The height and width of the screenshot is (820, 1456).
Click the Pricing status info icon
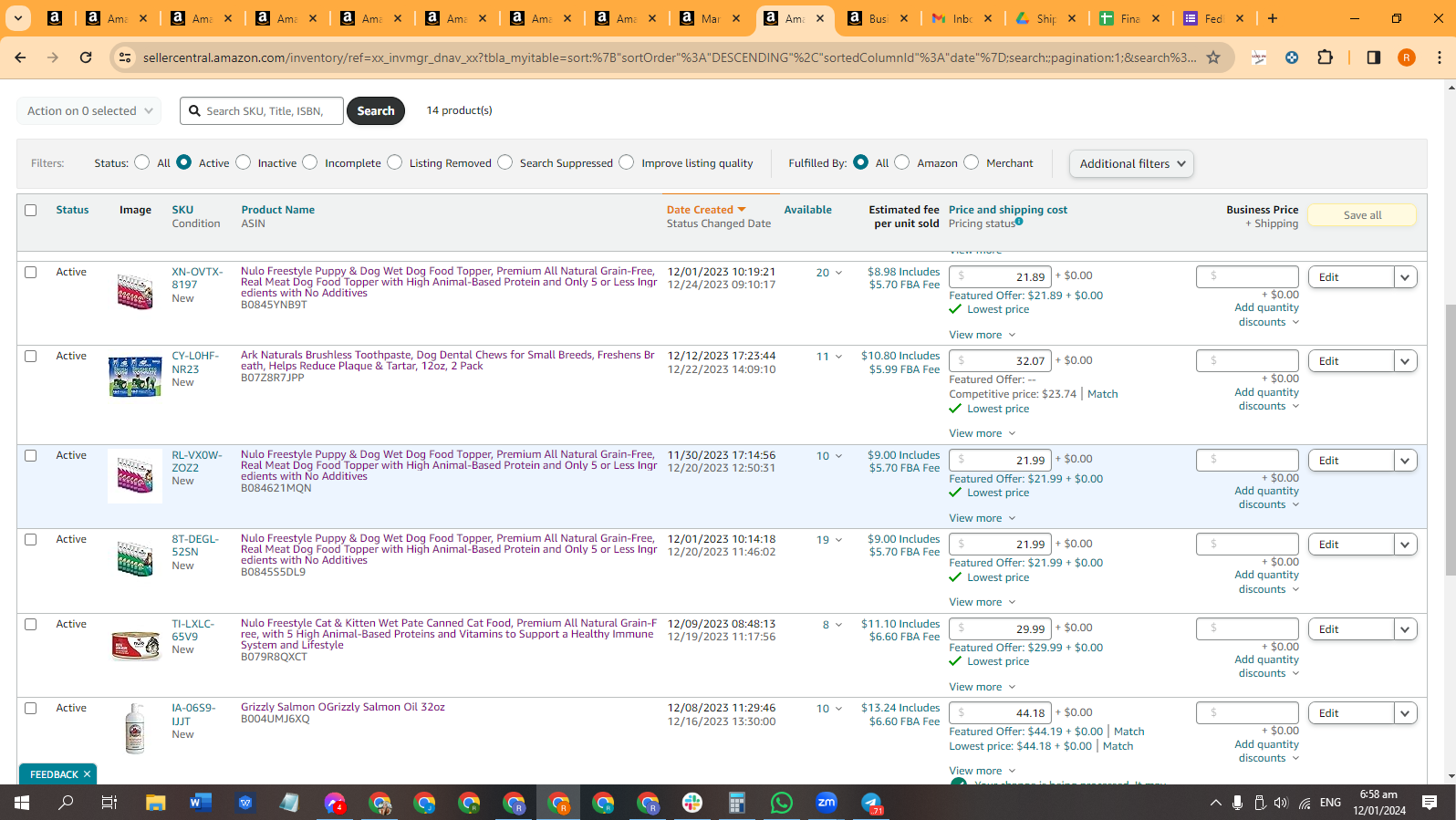tap(1019, 222)
